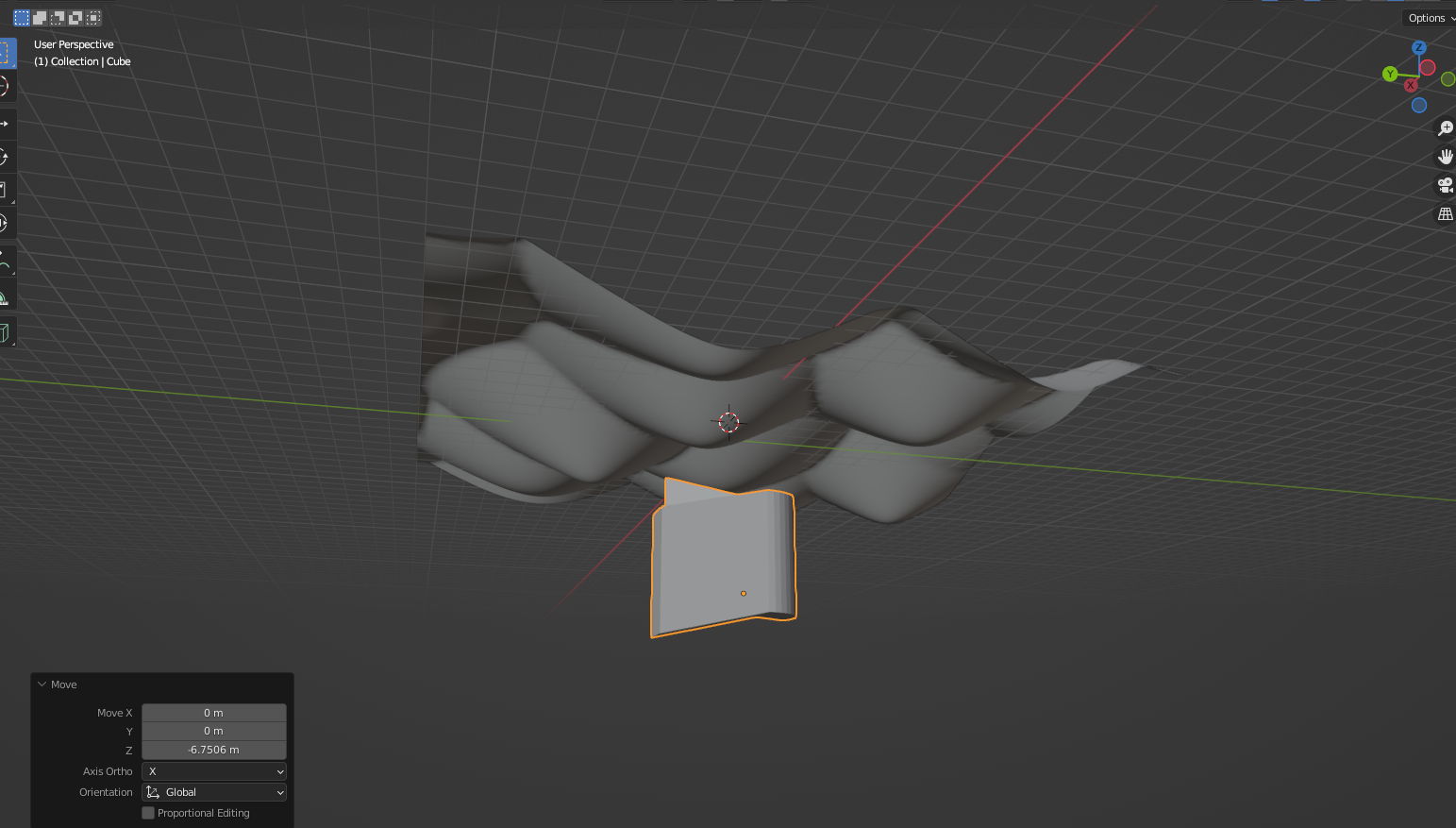Enable Proportional Editing
This screenshot has height=828, width=1456.
pyautogui.click(x=148, y=812)
